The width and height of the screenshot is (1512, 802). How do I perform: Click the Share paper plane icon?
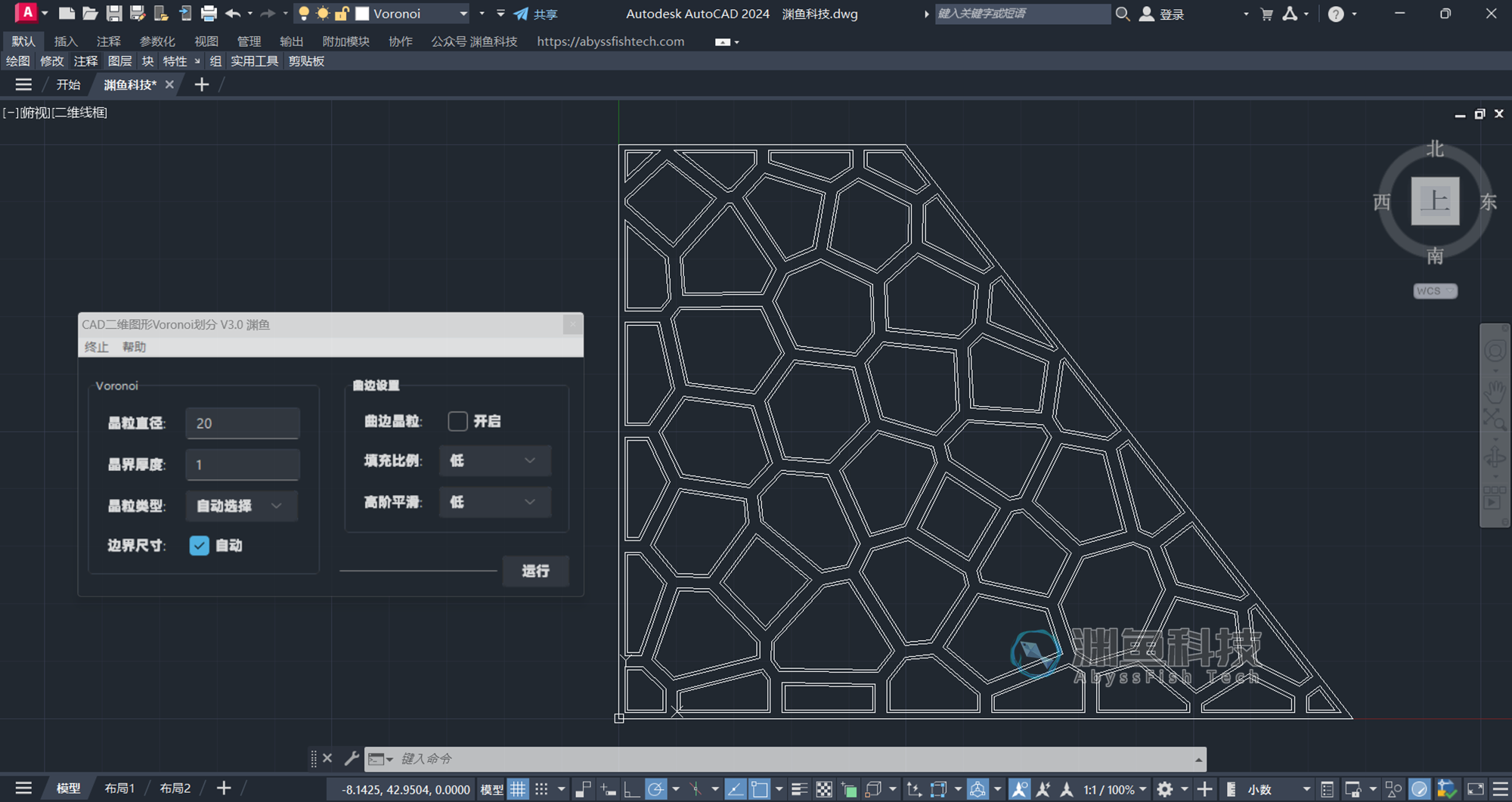coord(521,14)
